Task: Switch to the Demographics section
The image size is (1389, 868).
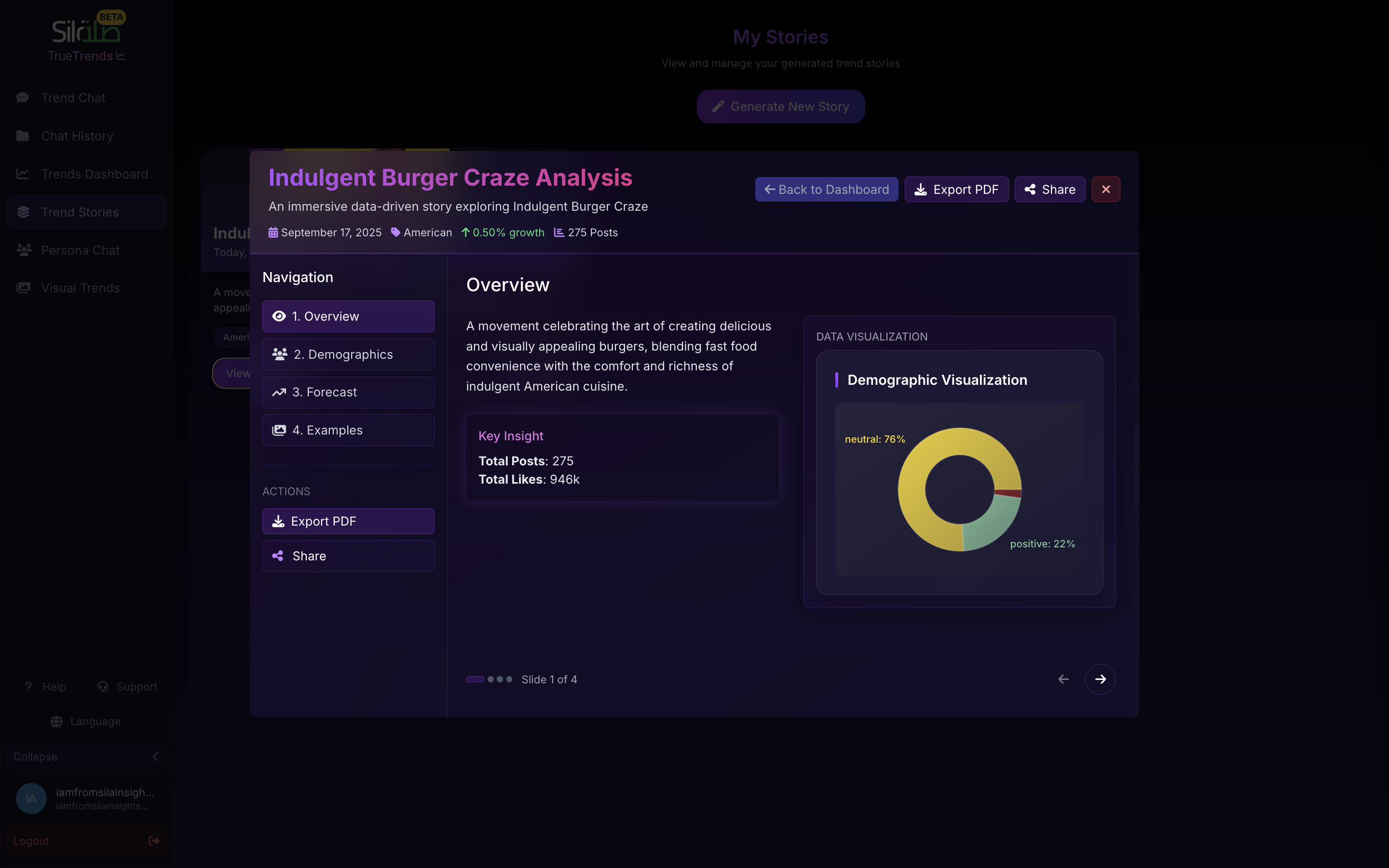Action: click(x=348, y=354)
